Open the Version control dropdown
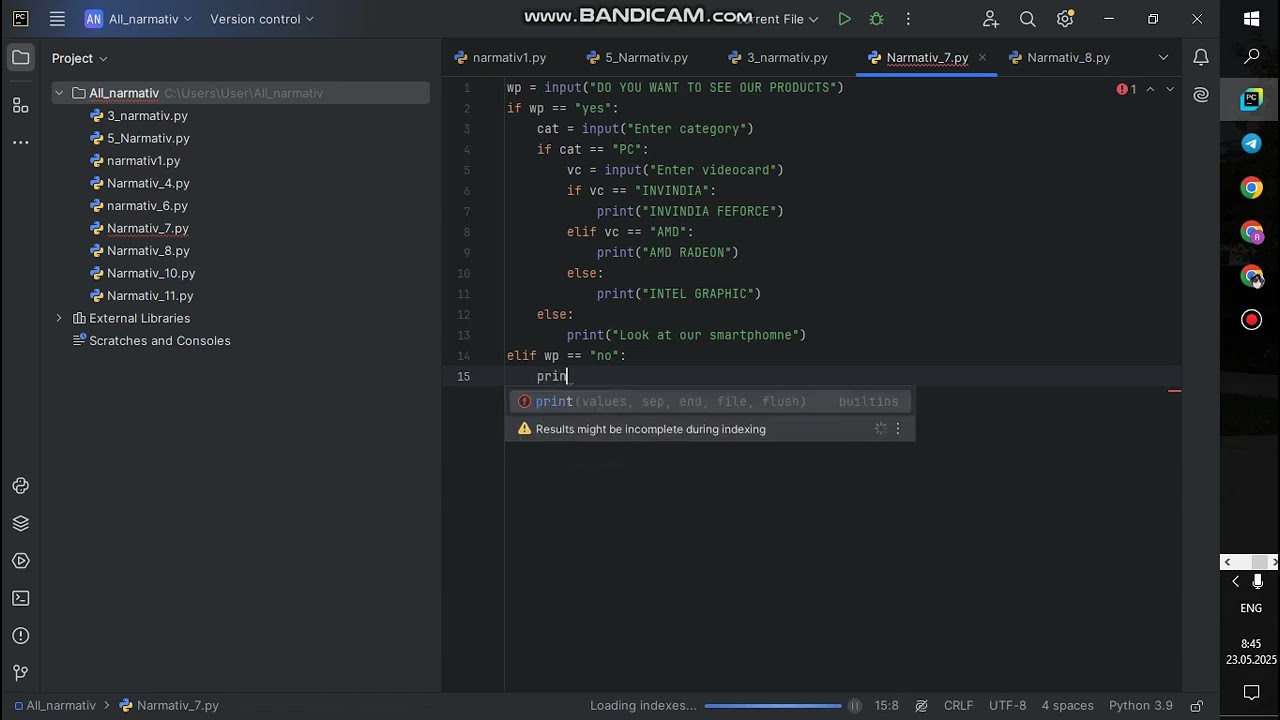This screenshot has height=720, width=1280. [x=261, y=19]
